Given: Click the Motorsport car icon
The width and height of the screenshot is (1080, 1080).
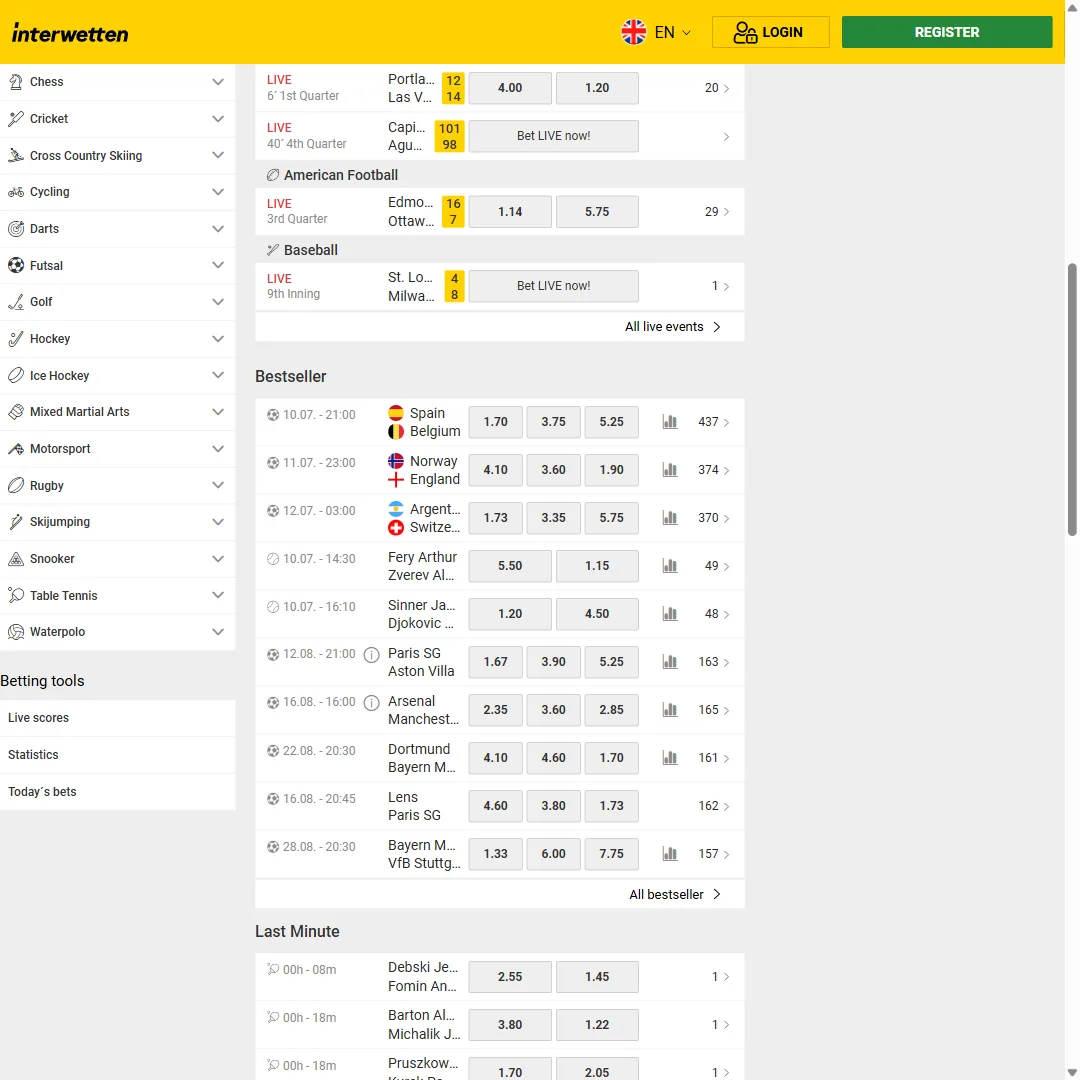Looking at the screenshot, I should (16, 449).
